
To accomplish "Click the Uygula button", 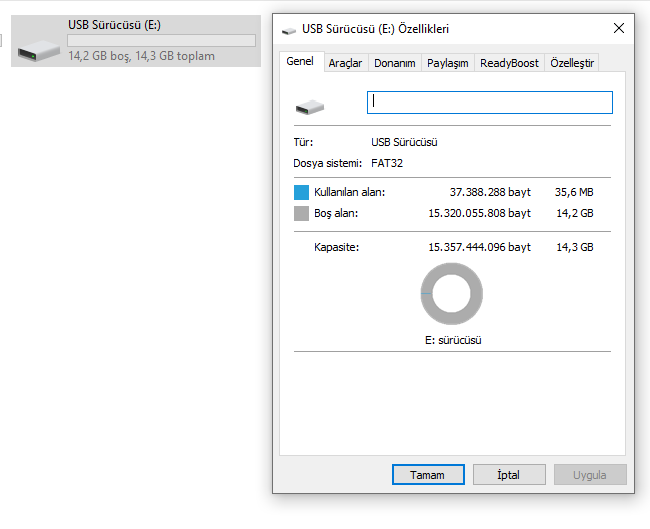I will click(589, 475).
